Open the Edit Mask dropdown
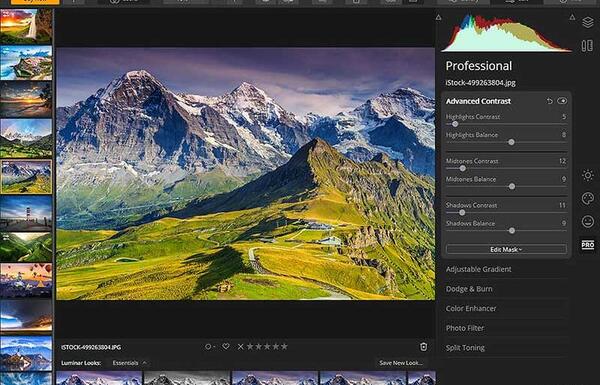 tap(506, 249)
